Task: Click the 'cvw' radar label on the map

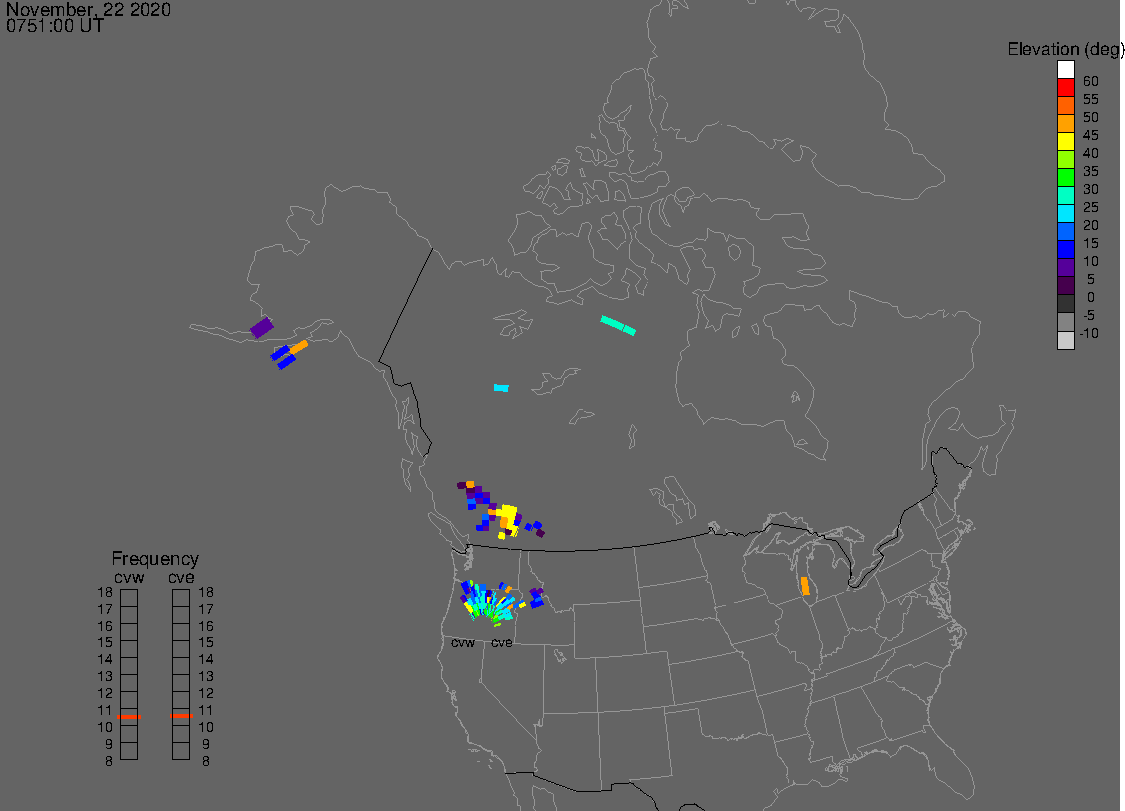Action: point(463,642)
